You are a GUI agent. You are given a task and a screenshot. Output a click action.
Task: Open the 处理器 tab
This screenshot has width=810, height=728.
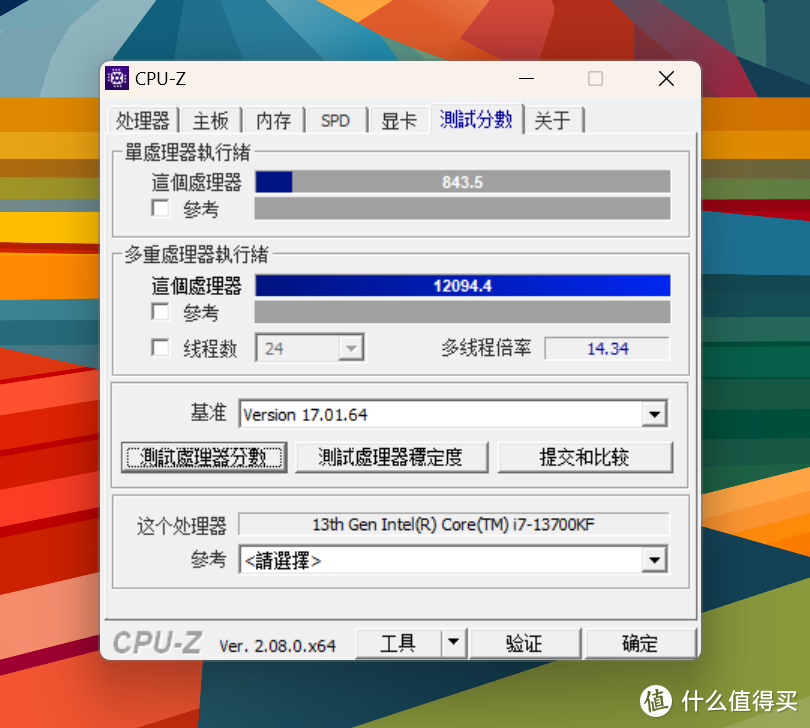coord(143,120)
